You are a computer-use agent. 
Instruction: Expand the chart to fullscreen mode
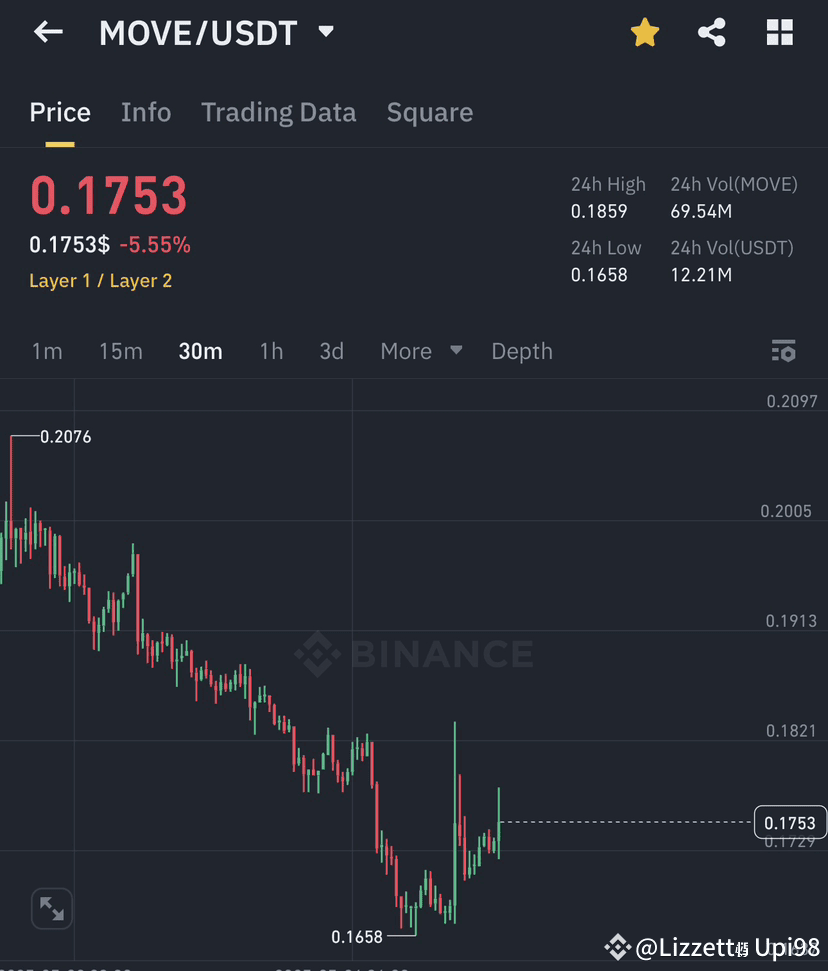pyautogui.click(x=51, y=908)
